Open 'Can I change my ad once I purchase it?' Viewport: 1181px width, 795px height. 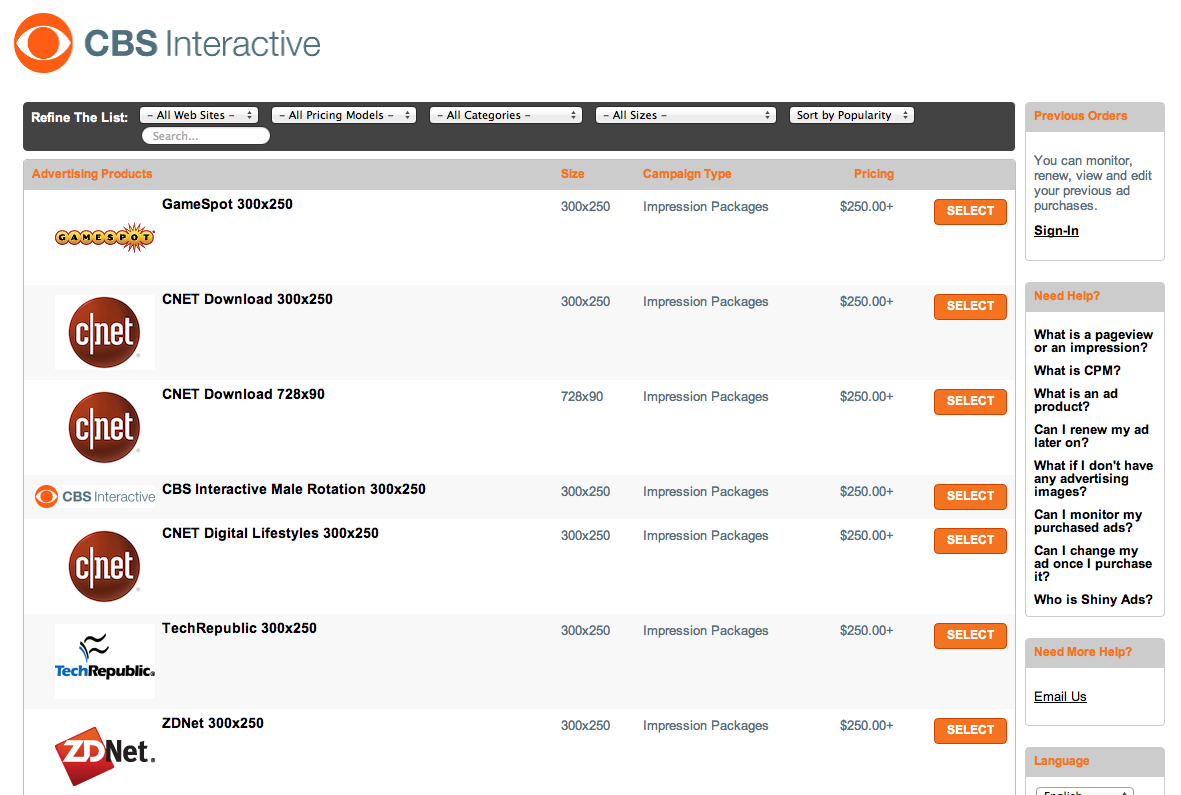(x=1093, y=564)
